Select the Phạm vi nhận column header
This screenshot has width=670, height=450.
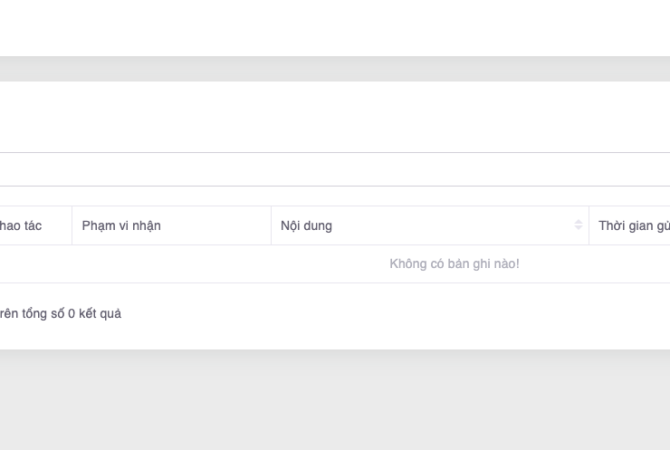coord(121,226)
